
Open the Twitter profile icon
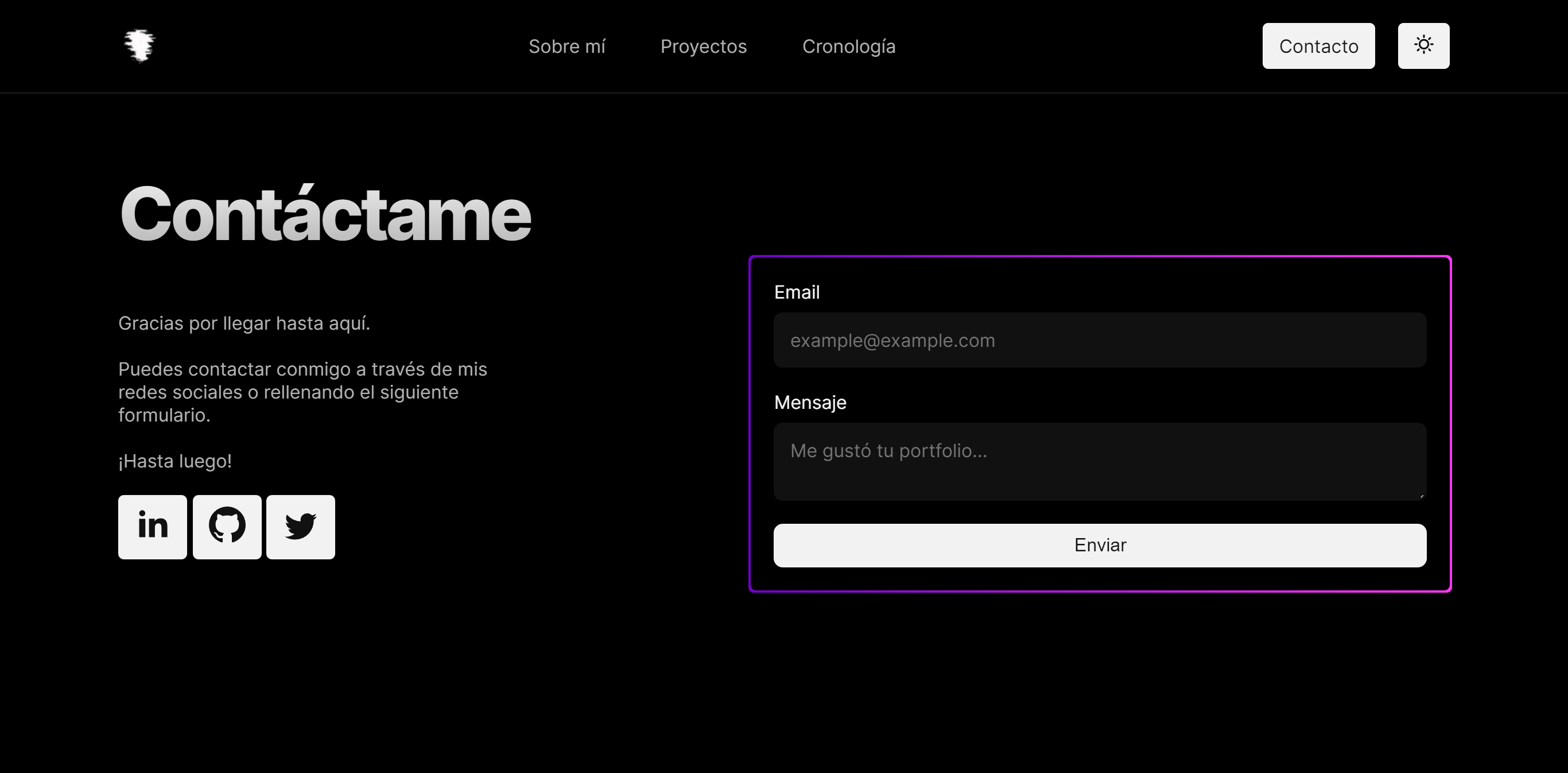(x=301, y=527)
